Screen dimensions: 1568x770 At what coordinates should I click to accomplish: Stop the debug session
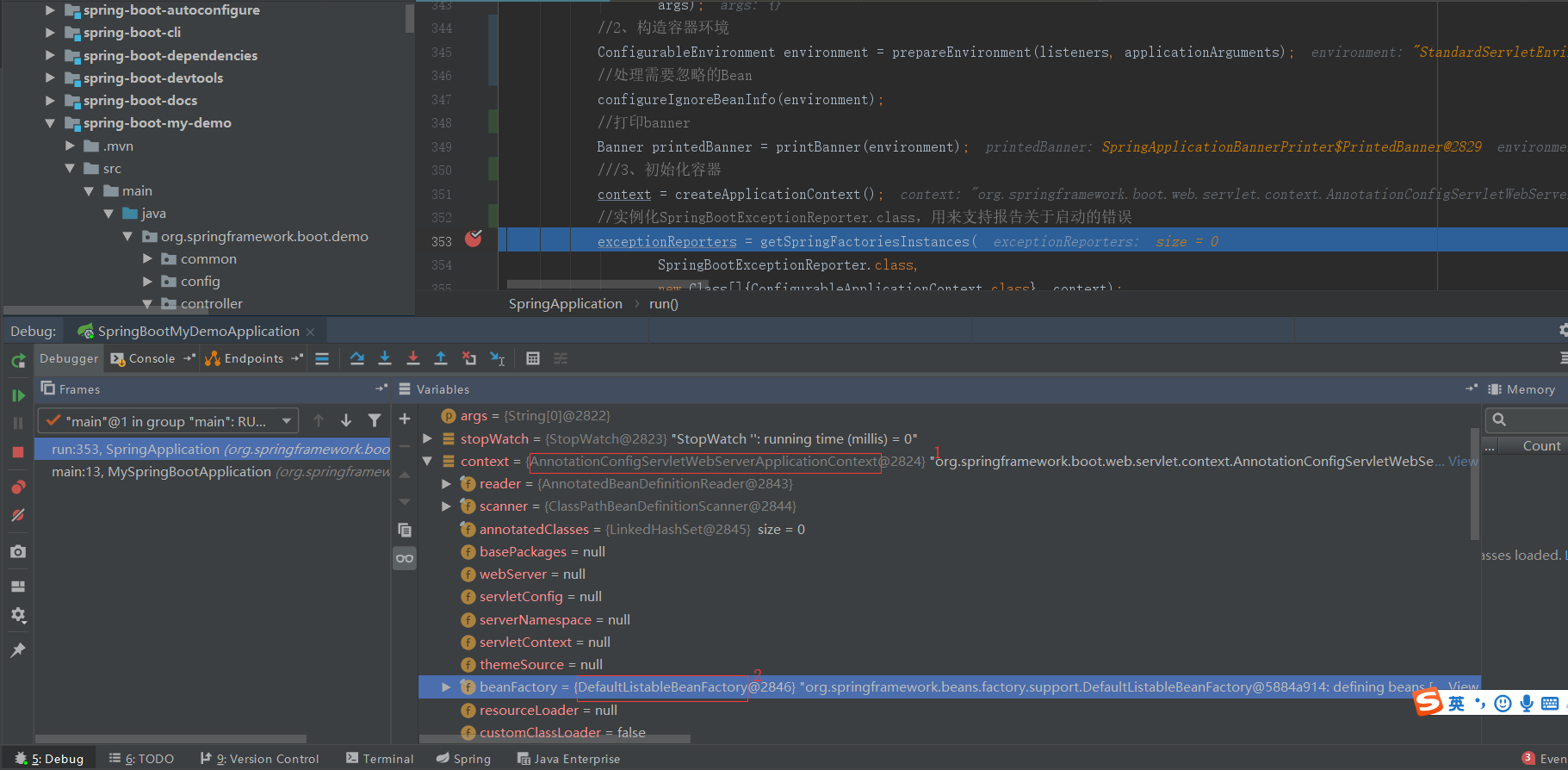pos(18,452)
